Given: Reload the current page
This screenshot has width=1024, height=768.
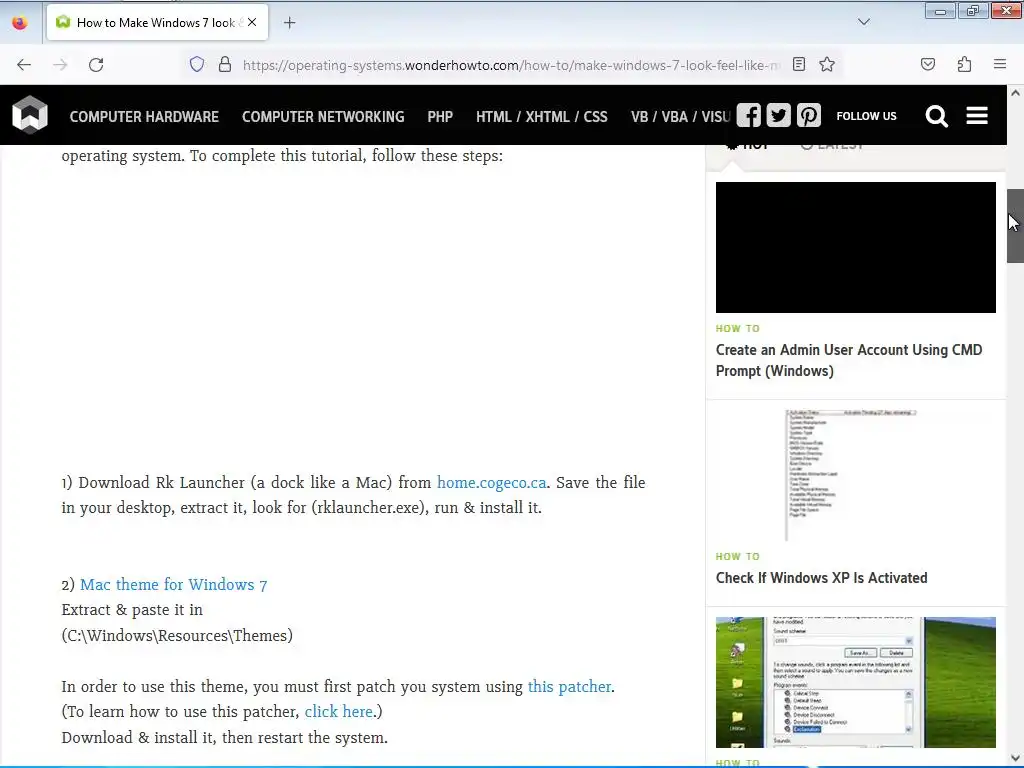Looking at the screenshot, I should point(96,65).
